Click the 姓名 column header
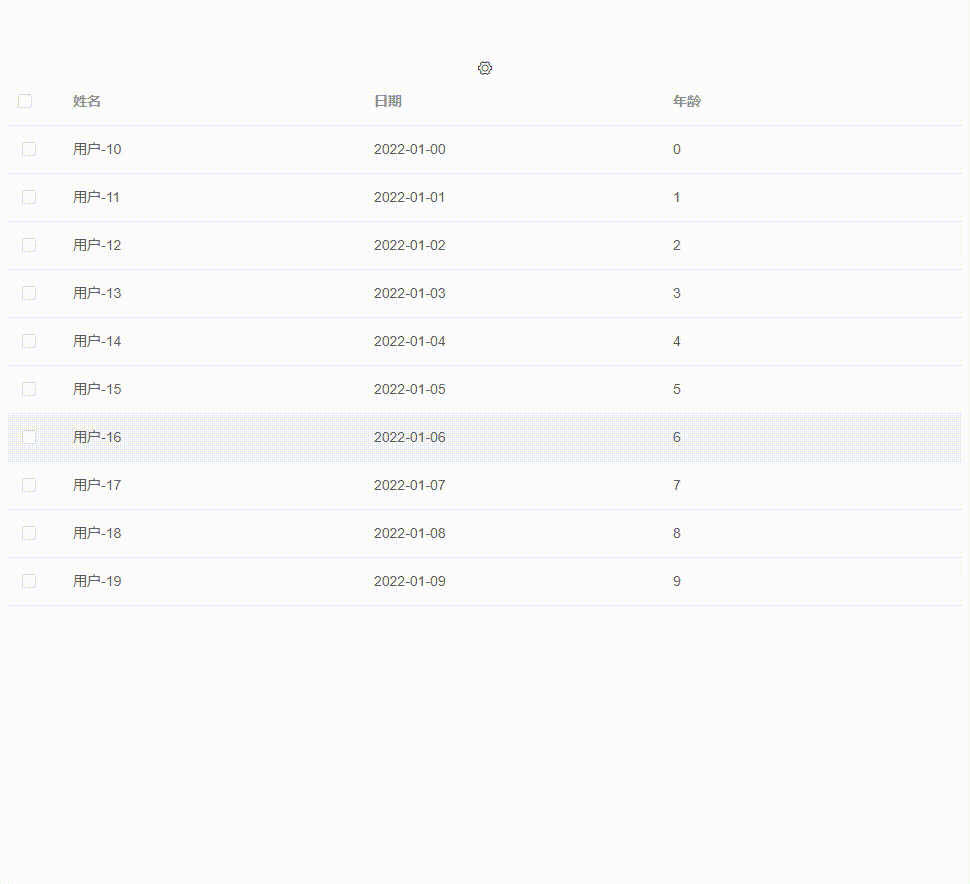The height and width of the screenshot is (884, 970). click(x=87, y=101)
